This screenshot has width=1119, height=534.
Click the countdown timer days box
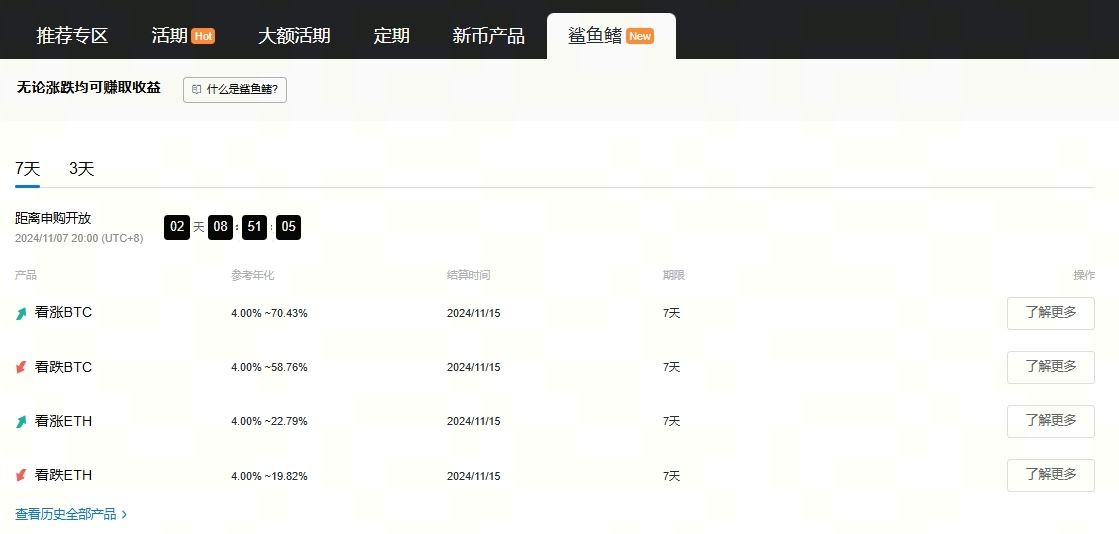coord(177,227)
